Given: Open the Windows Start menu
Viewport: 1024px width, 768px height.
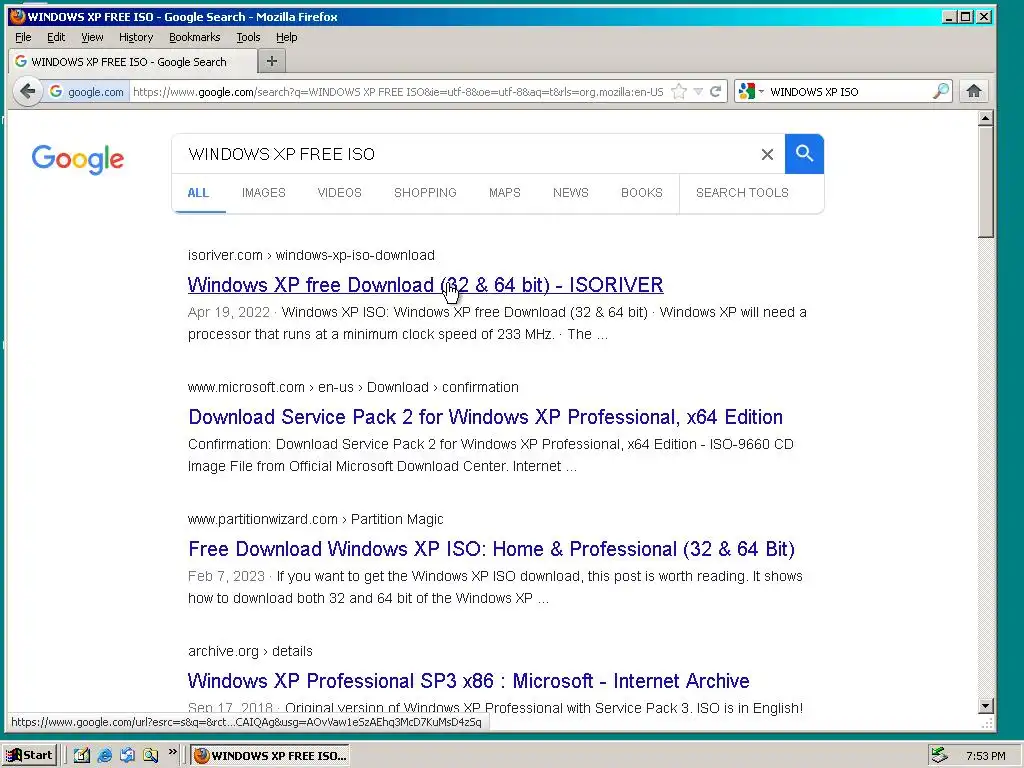Looking at the screenshot, I should click(30, 756).
